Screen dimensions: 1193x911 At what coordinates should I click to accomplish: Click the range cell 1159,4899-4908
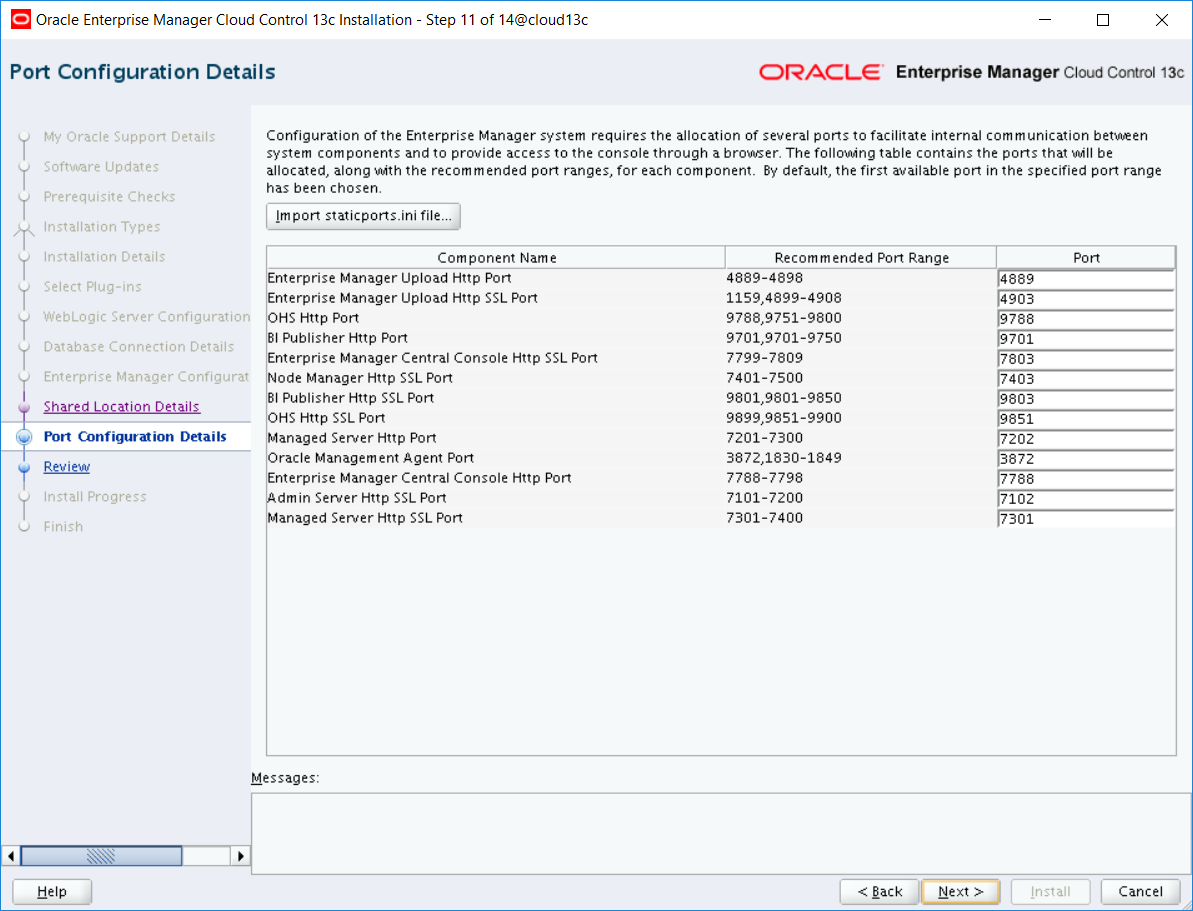784,298
